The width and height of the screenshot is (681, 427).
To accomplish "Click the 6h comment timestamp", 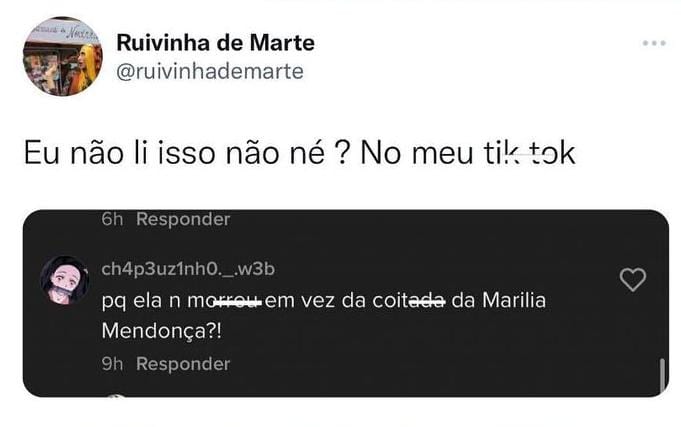I will point(112,219).
